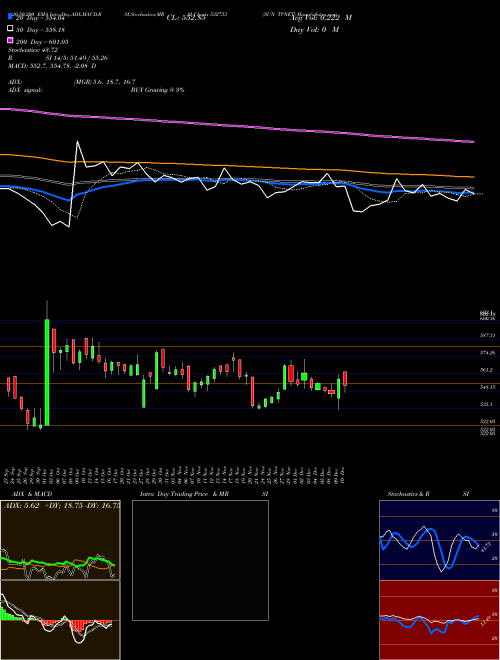Click the 574.28 price axis label

coord(487,353)
